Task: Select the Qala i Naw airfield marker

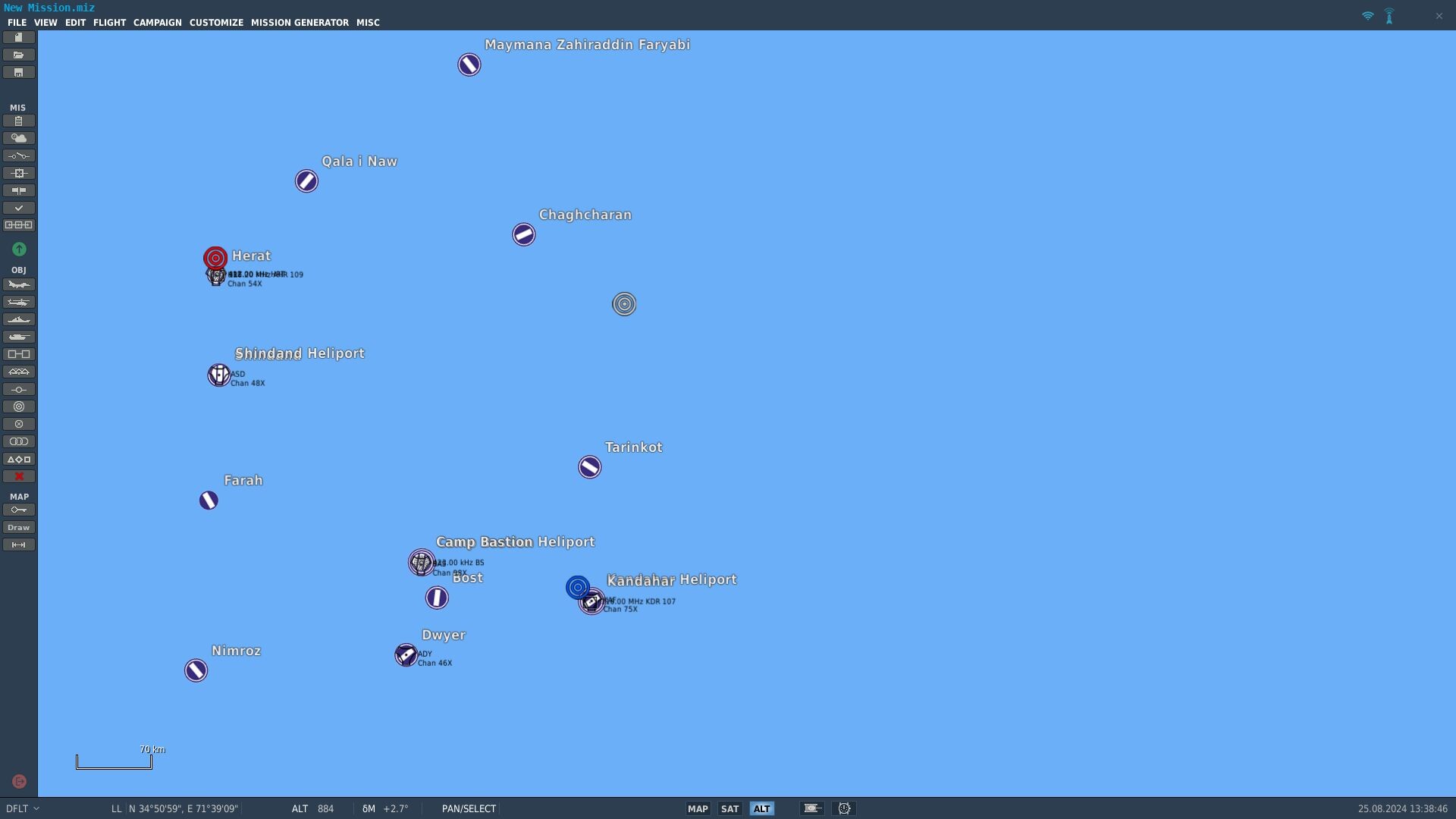Action: click(x=306, y=181)
